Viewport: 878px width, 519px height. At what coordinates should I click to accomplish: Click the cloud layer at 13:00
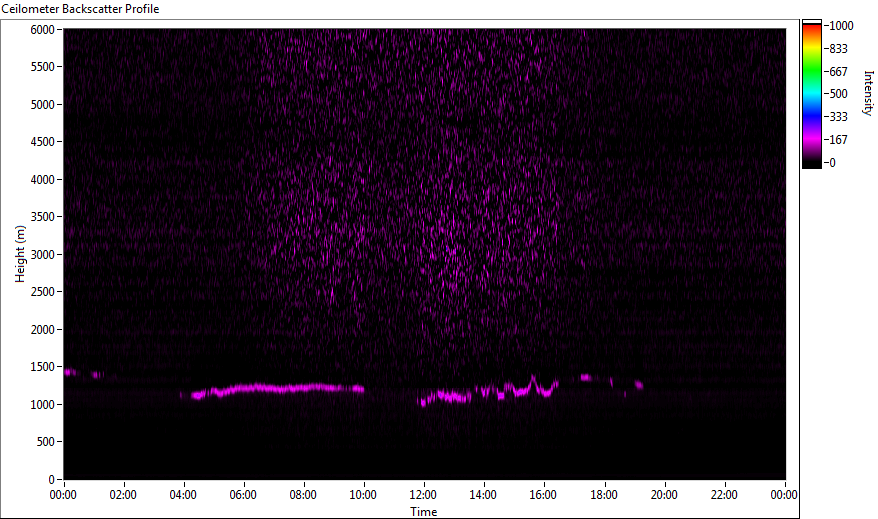(x=454, y=397)
